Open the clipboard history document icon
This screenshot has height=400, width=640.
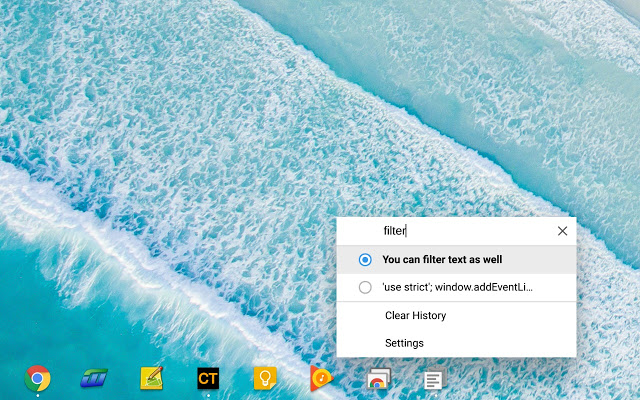click(x=435, y=378)
